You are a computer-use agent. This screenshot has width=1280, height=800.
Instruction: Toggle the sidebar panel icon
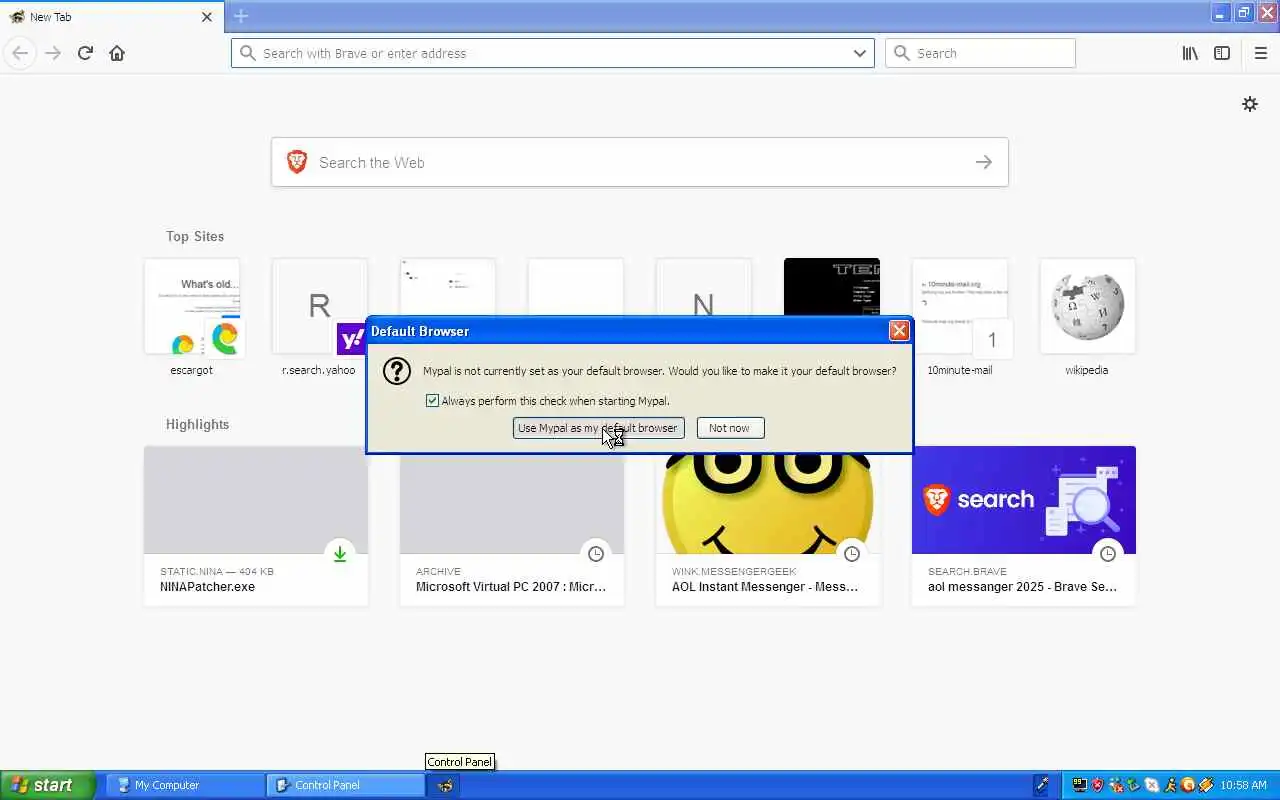(1222, 53)
